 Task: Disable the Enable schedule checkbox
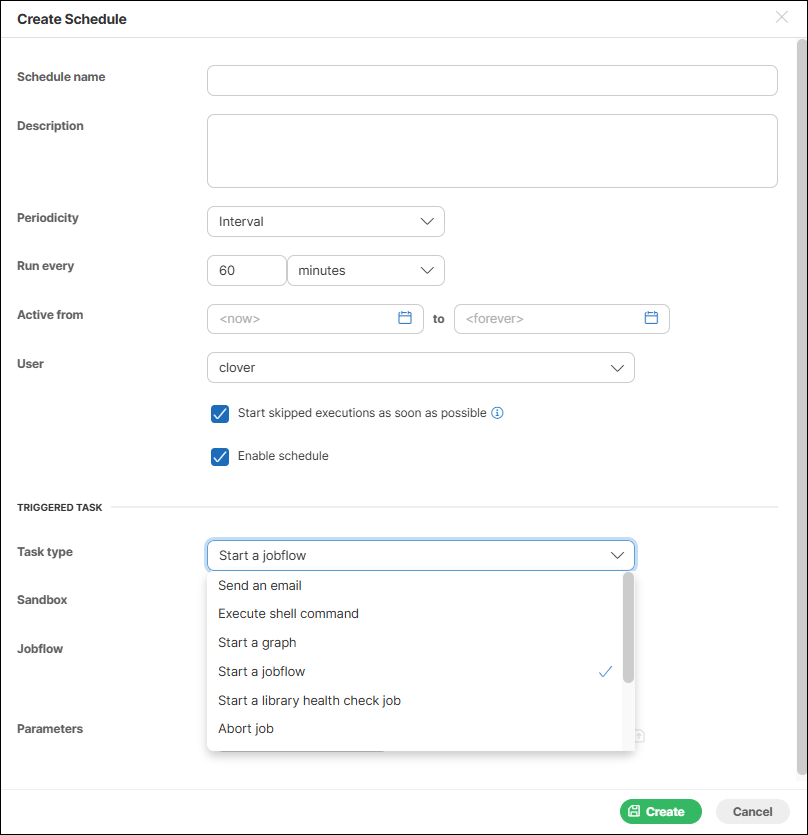220,456
